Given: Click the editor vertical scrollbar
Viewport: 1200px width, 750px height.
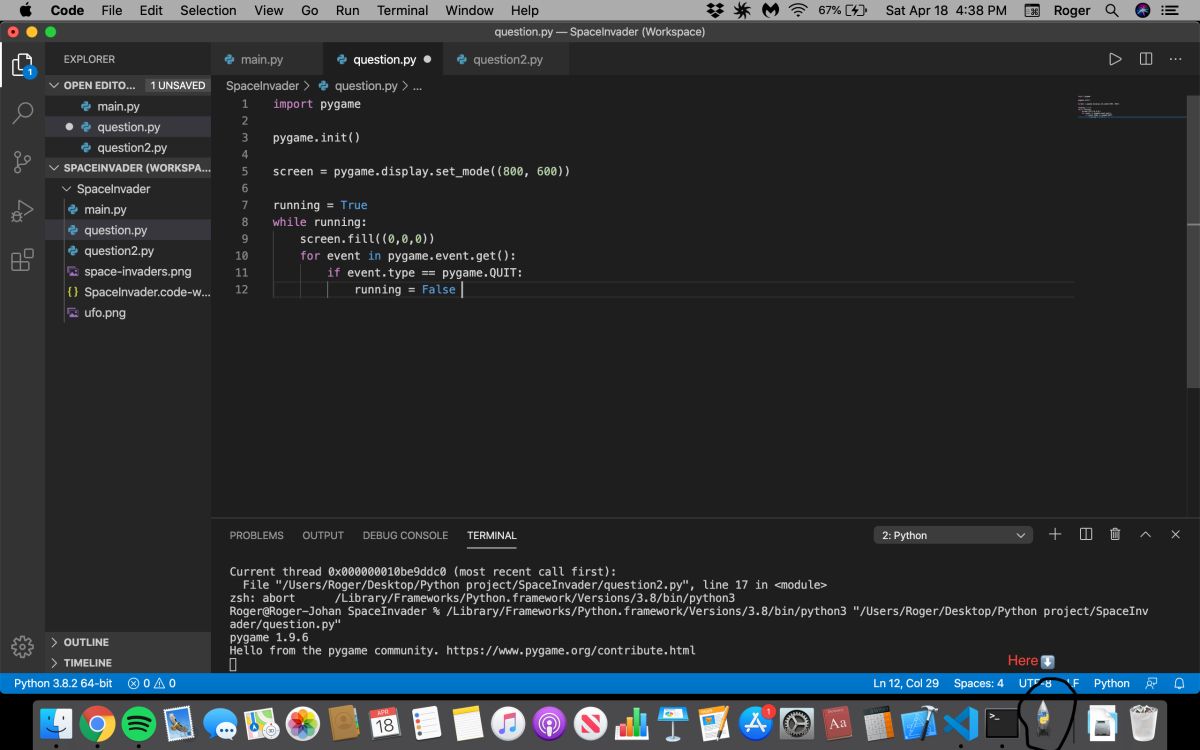Looking at the screenshot, I should click(x=1194, y=240).
